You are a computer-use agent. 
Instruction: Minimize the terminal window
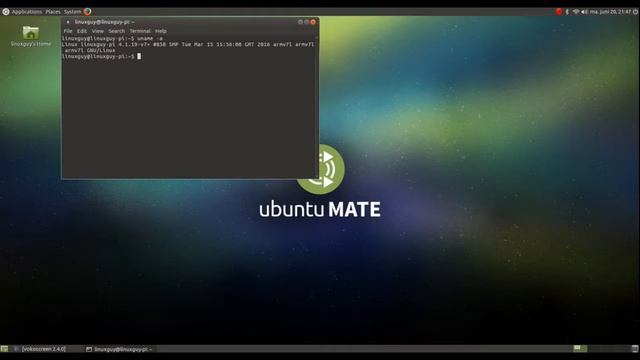pyautogui.click(x=300, y=22)
